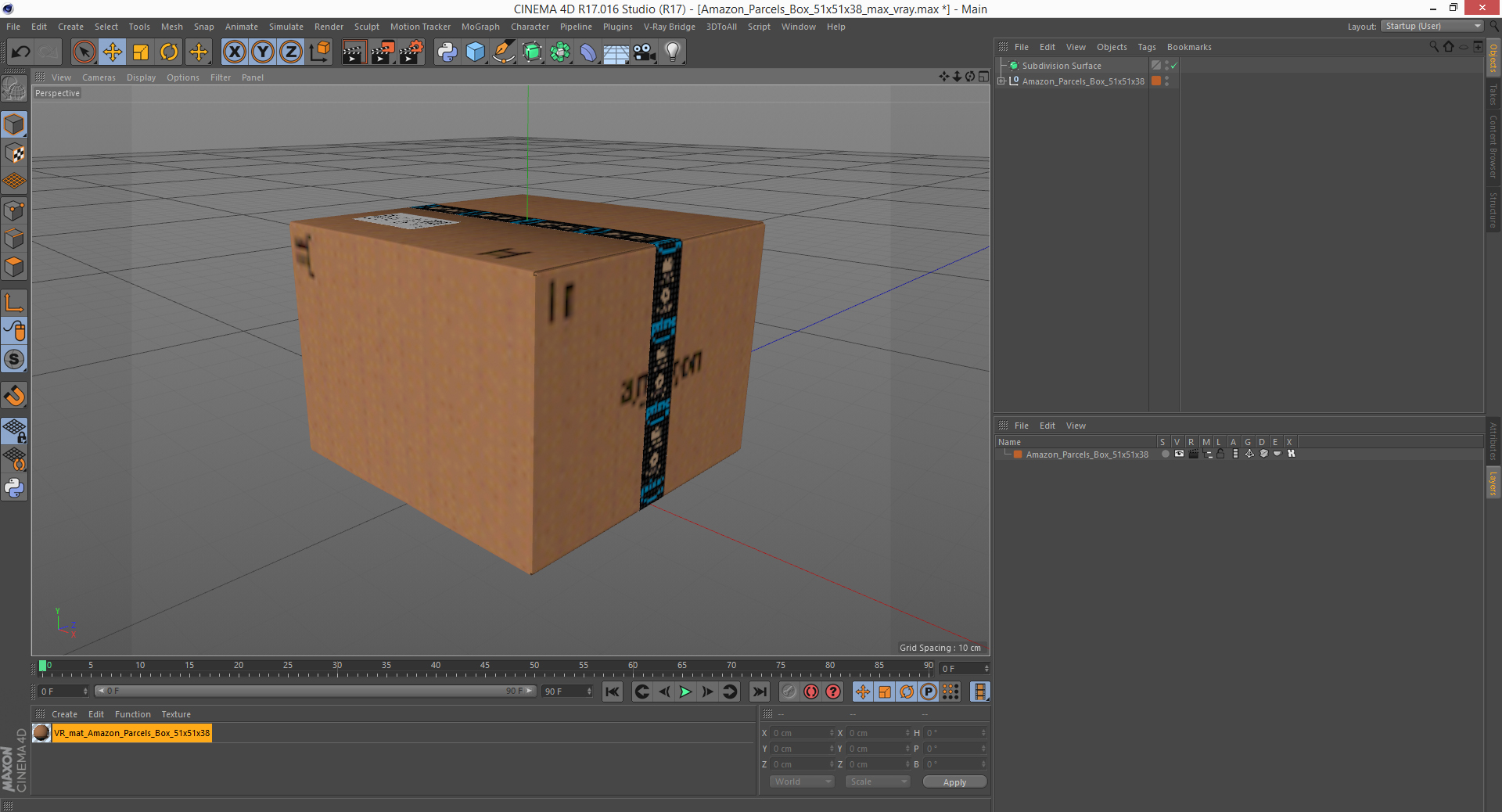1502x812 pixels.
Task: Render the active view
Action: tap(354, 52)
